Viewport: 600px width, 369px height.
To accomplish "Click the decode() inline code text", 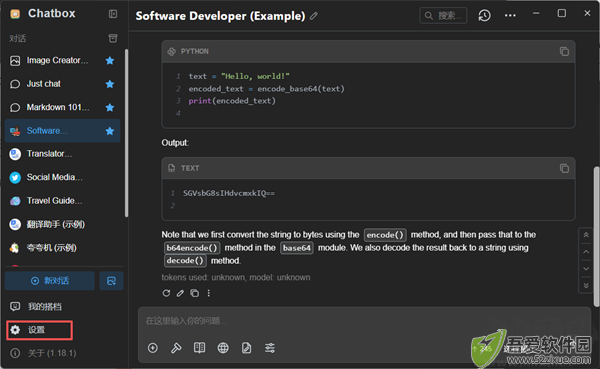I will 185,261.
